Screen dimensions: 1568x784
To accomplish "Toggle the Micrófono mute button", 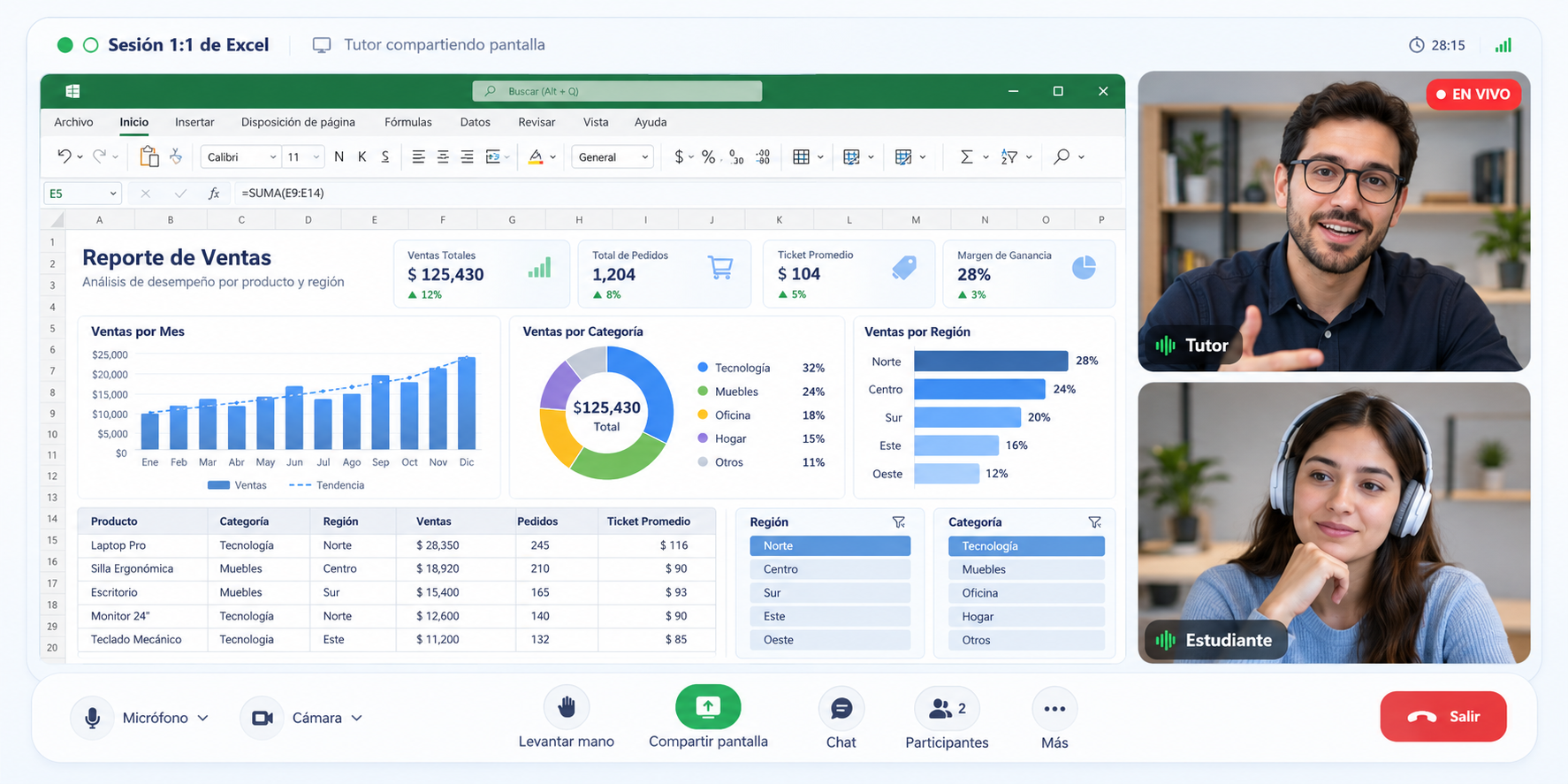I will pyautogui.click(x=92, y=718).
